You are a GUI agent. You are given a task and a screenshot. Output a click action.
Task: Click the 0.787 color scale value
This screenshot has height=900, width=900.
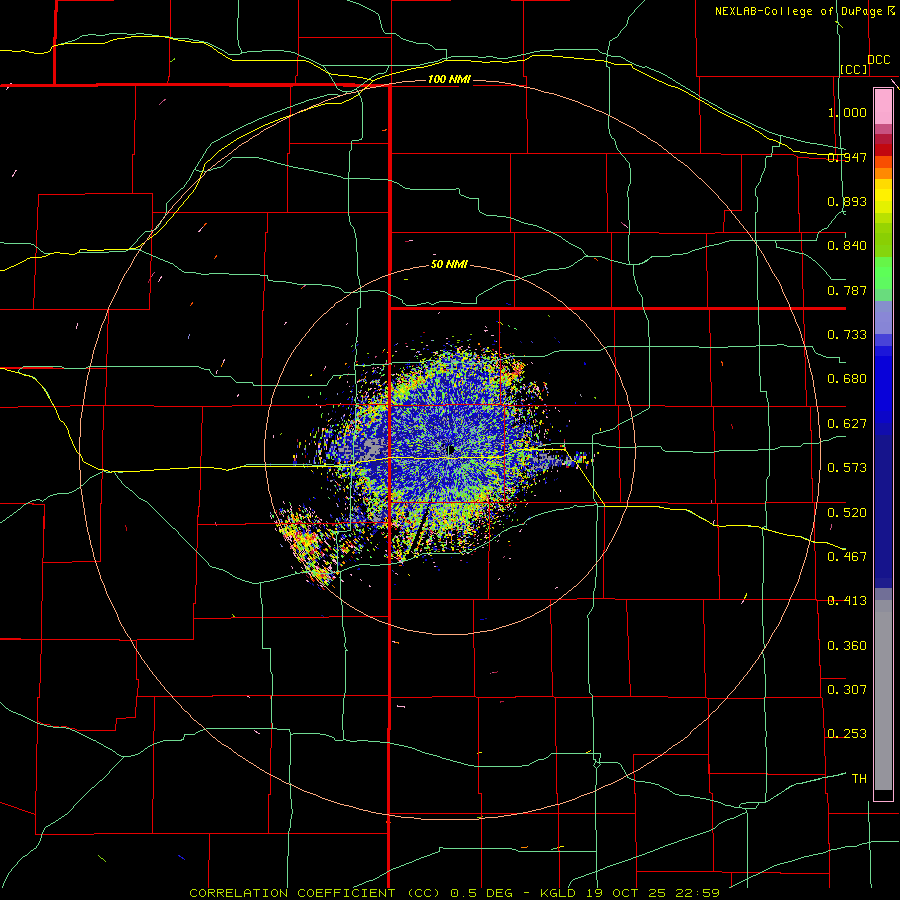tap(847, 290)
